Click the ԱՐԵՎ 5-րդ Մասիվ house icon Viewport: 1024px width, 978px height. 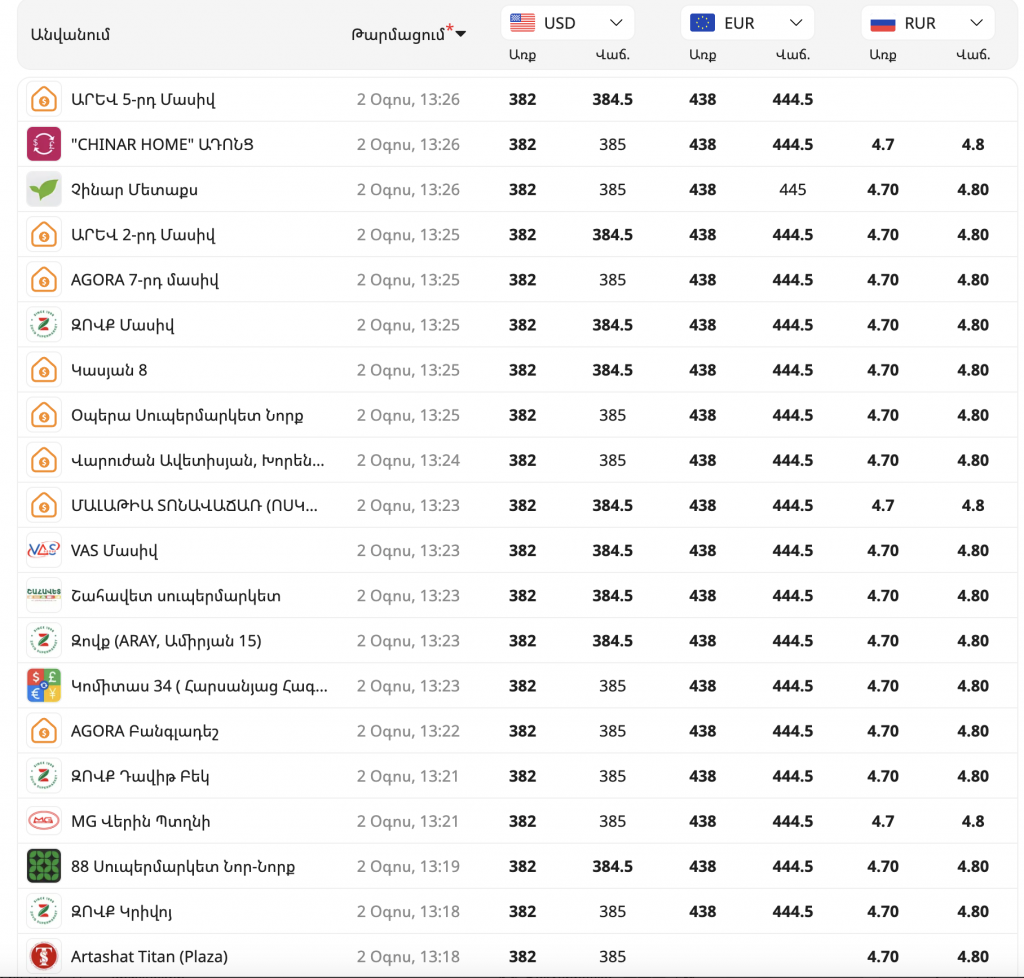44,99
